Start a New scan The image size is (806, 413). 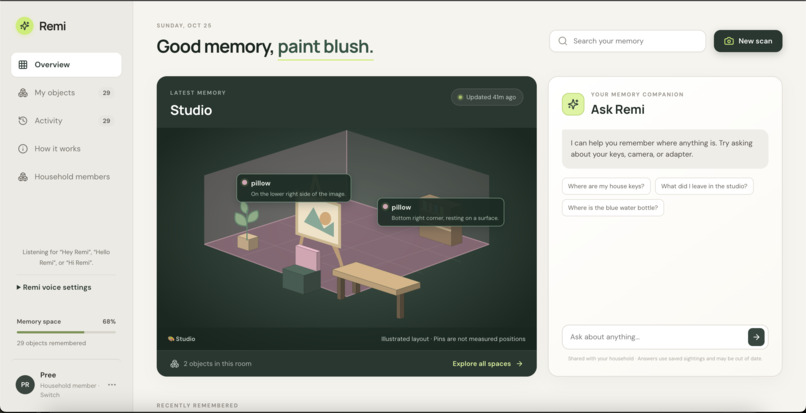748,41
